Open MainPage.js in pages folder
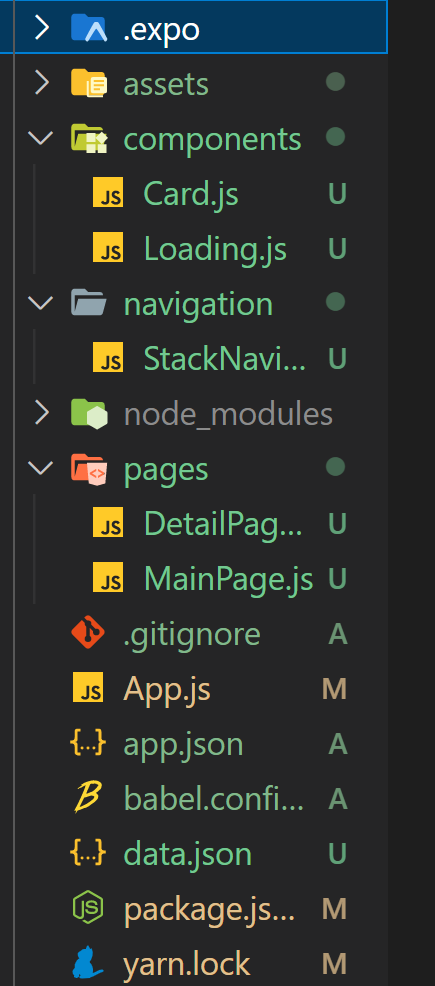 228,579
